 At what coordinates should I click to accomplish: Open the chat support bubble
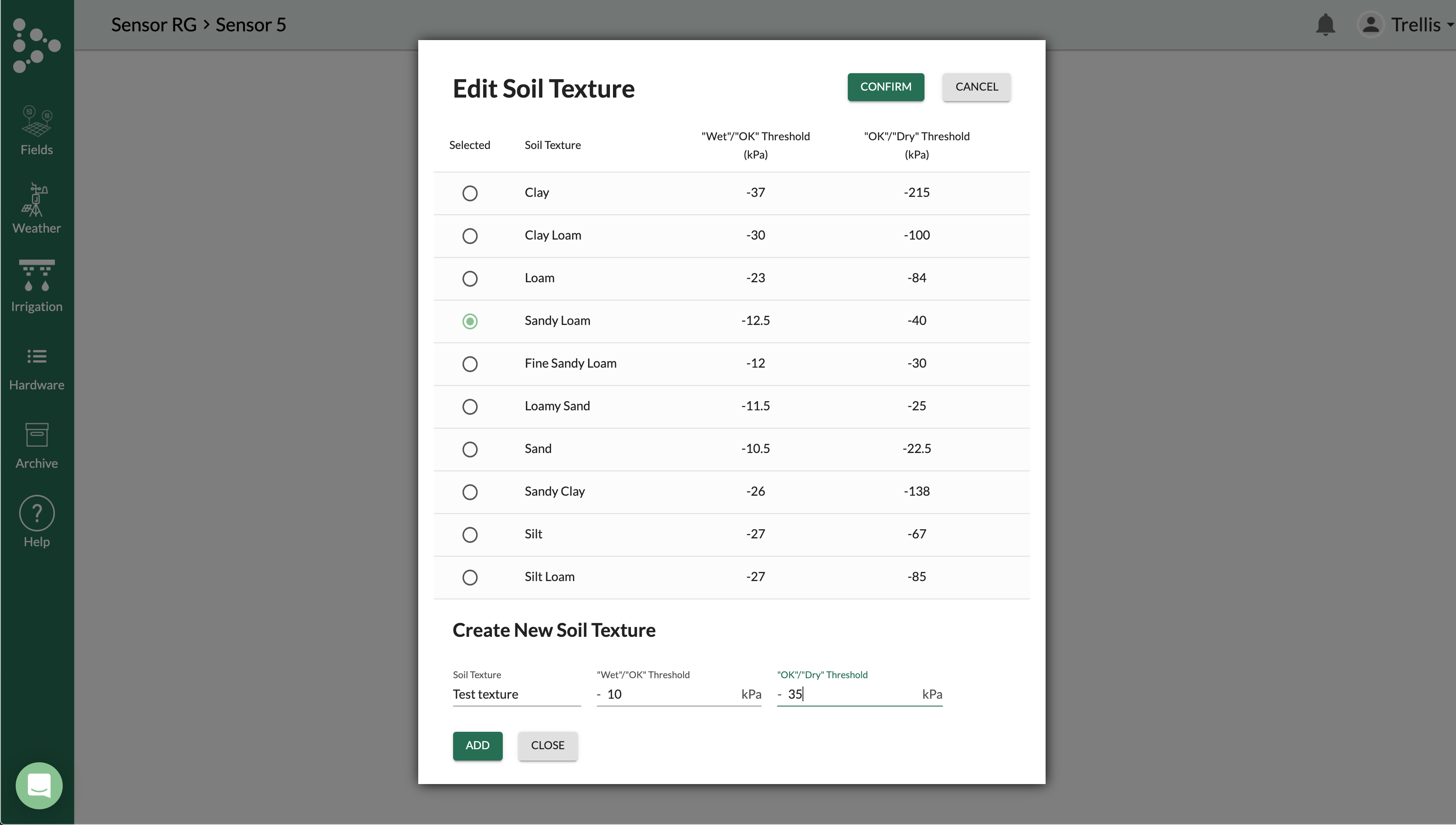coord(39,785)
